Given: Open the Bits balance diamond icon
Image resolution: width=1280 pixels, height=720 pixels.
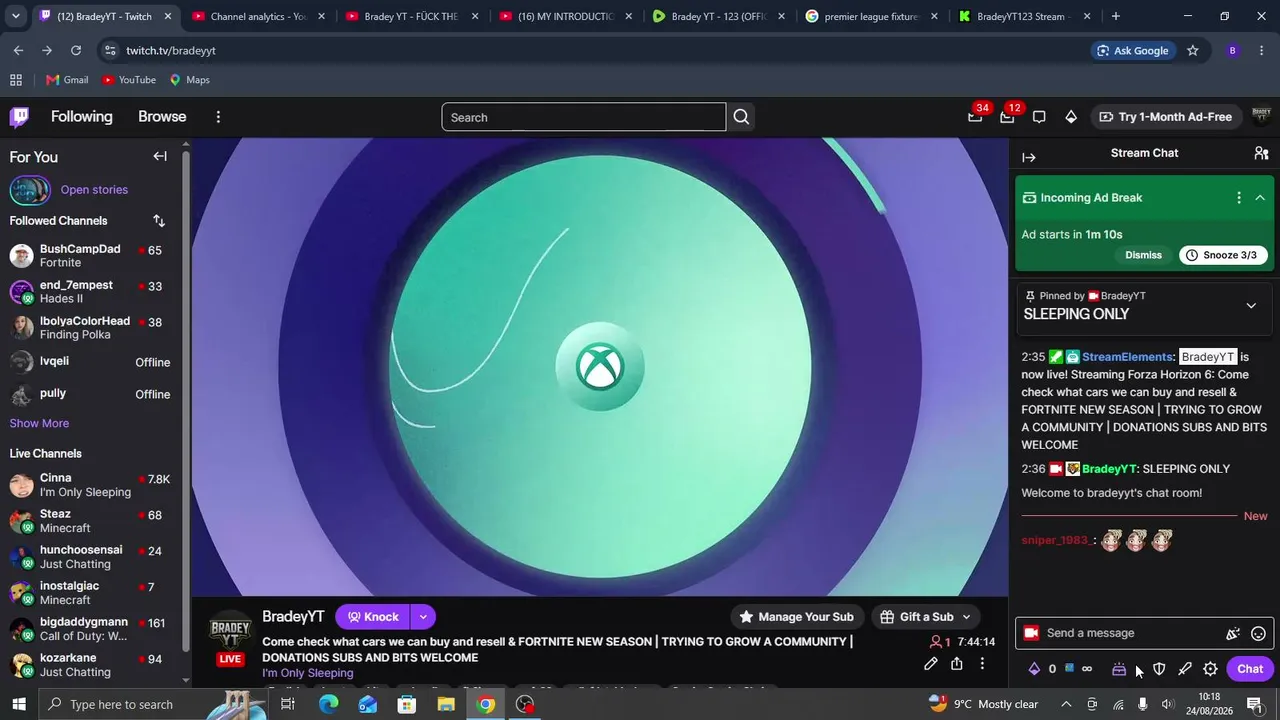Looking at the screenshot, I should [x=1034, y=669].
